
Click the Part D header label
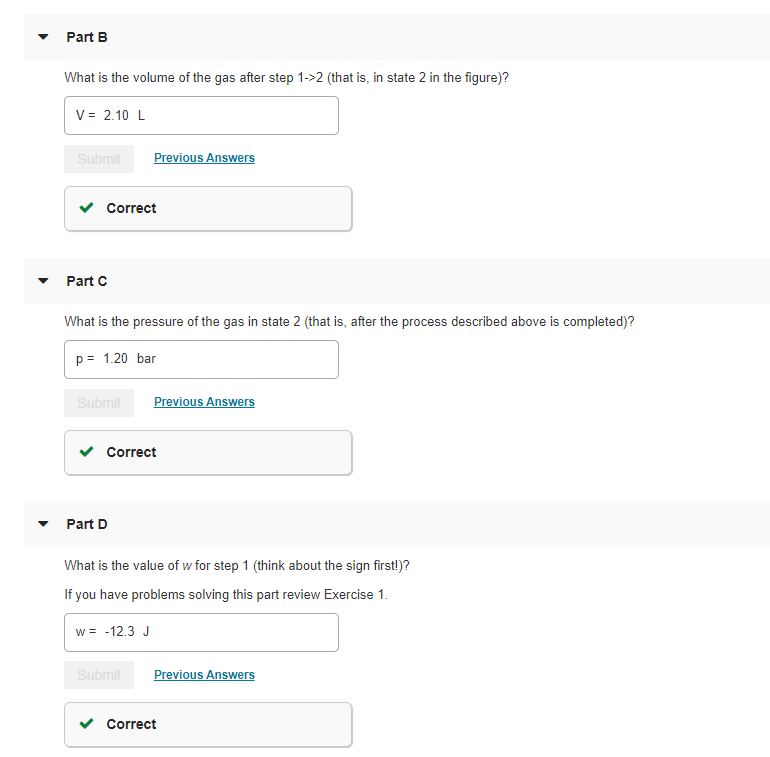pos(87,524)
